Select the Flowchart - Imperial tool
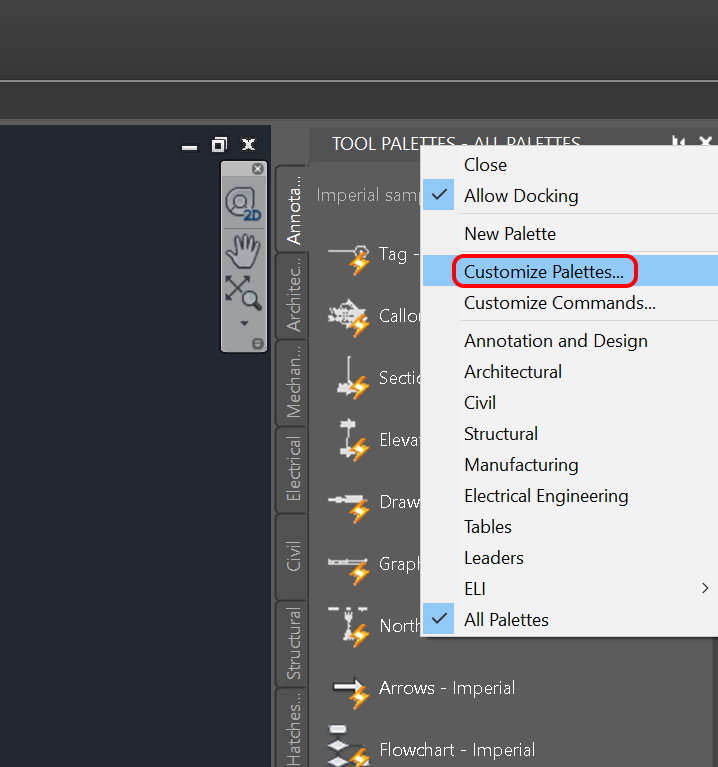Viewport: 718px width, 767px height. (x=456, y=750)
